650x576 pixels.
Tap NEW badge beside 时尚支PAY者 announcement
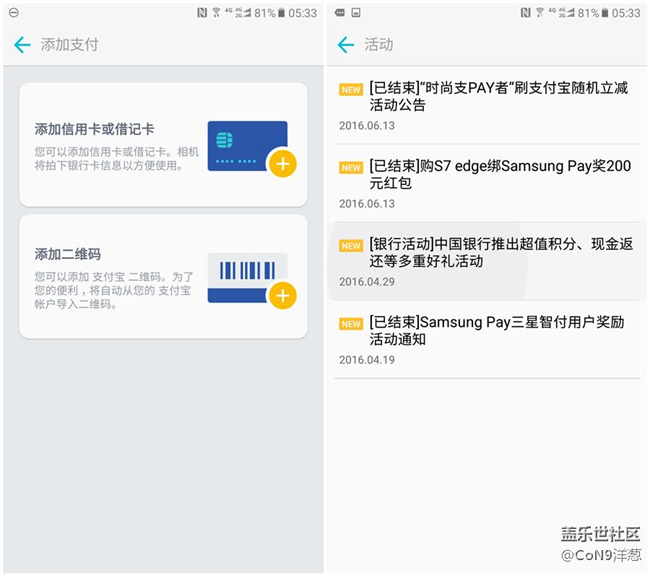(x=351, y=90)
